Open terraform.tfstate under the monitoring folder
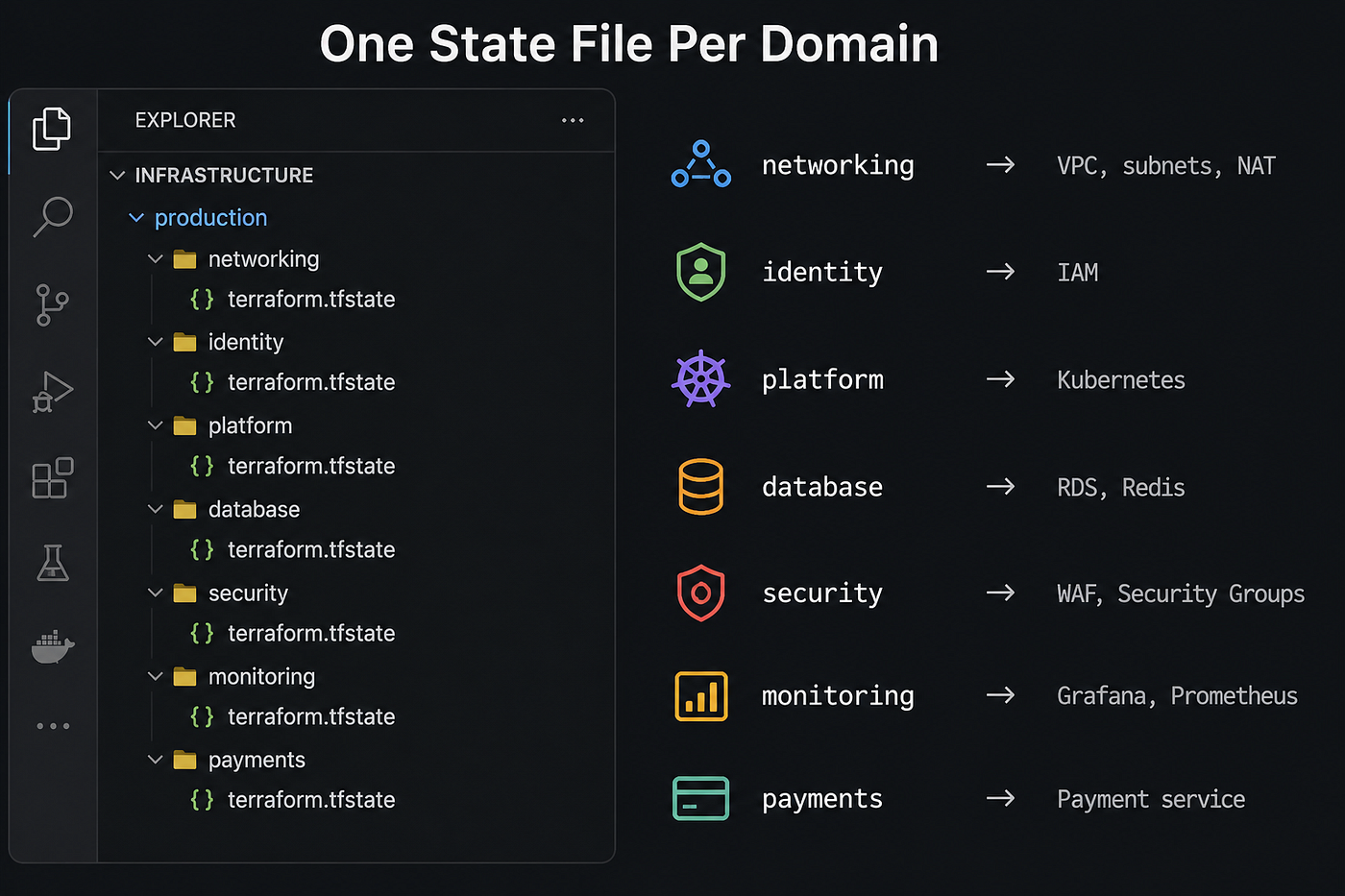This screenshot has height=896, width=1345. (x=311, y=716)
